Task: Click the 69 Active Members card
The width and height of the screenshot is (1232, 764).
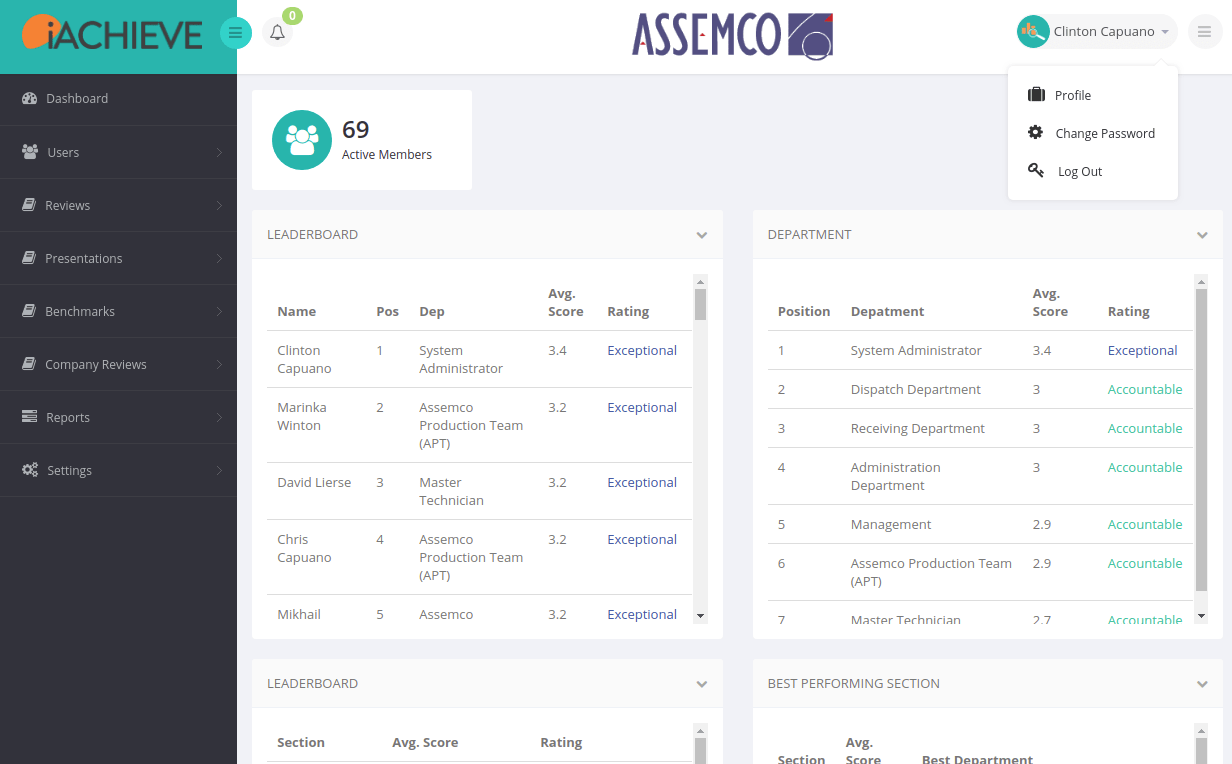Action: point(362,140)
